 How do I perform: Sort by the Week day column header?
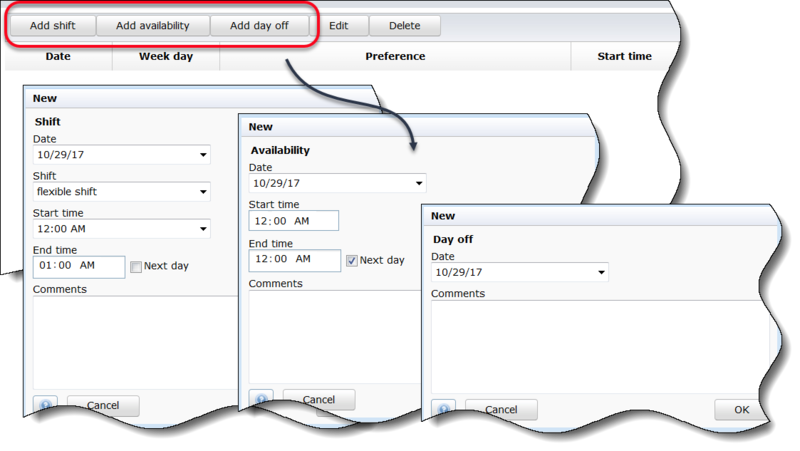tap(166, 56)
